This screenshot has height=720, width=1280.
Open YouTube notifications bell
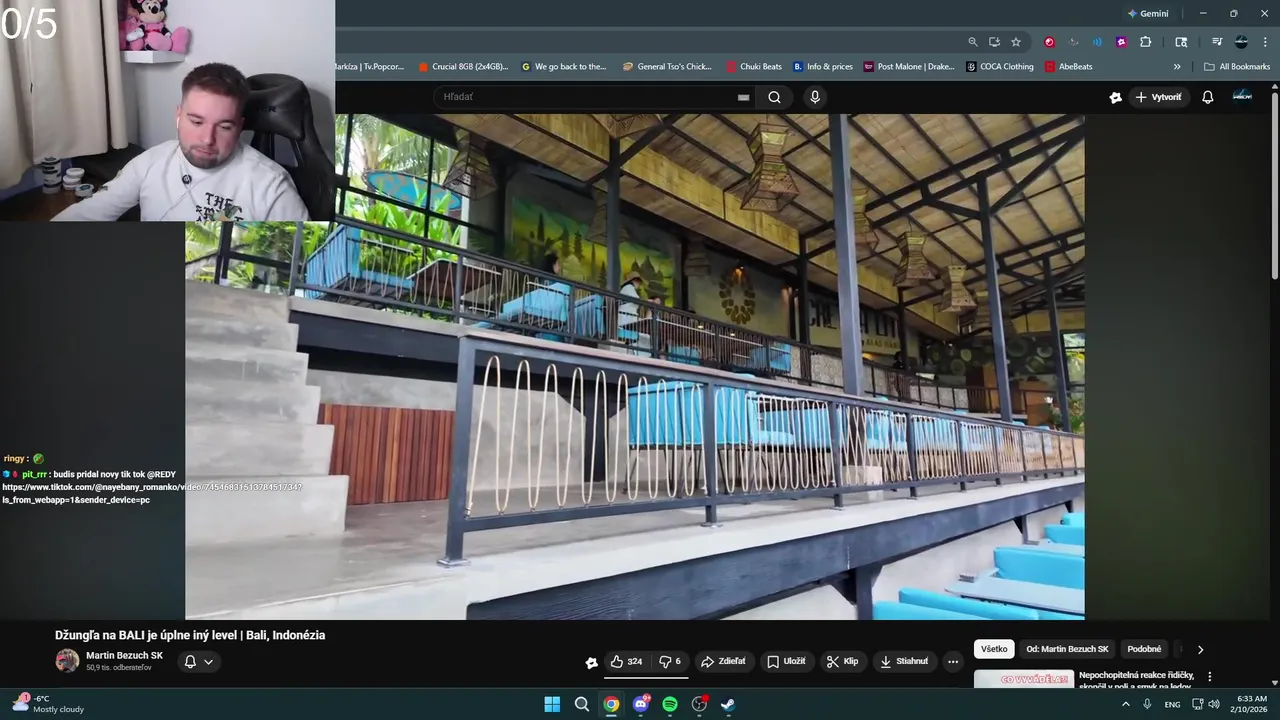[1207, 97]
